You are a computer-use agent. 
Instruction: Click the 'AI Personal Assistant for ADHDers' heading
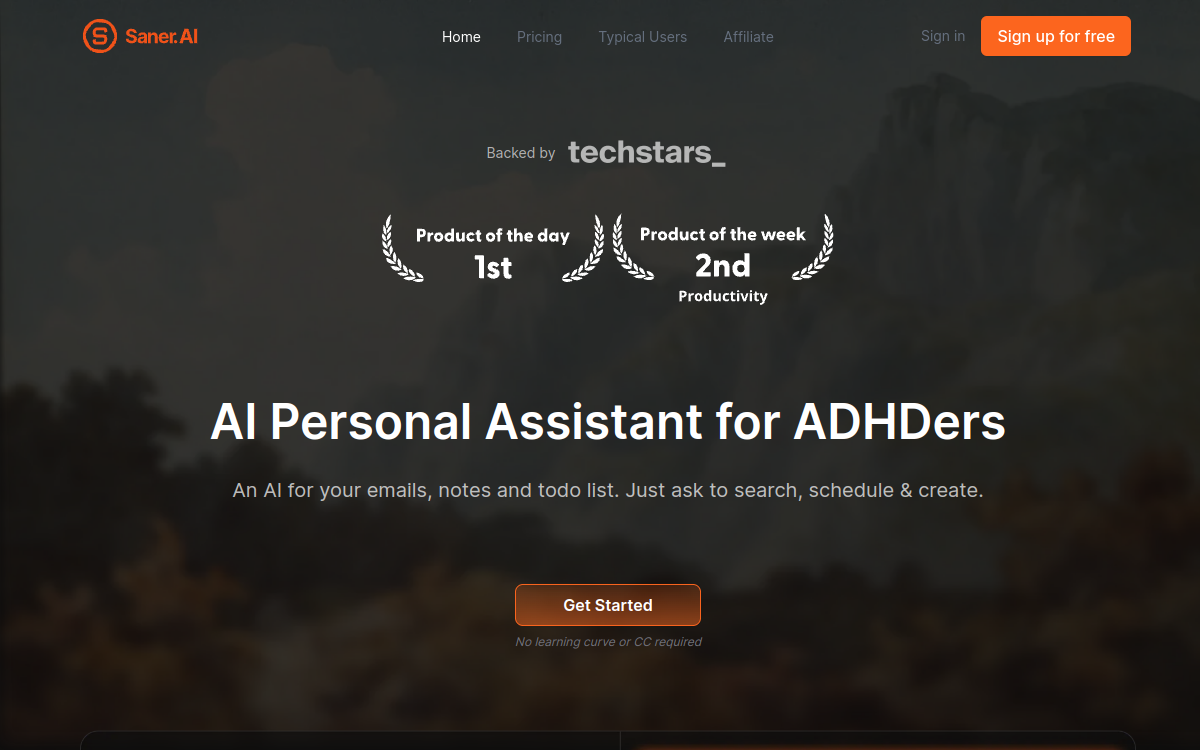(x=608, y=422)
